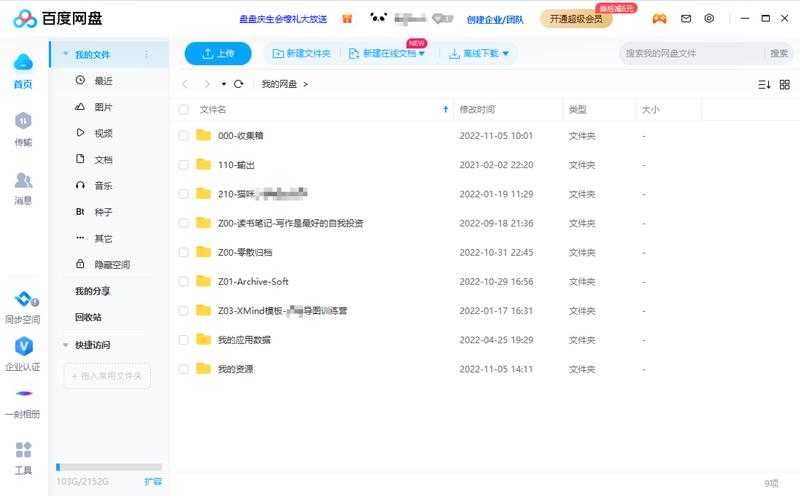Image resolution: width=800 pixels, height=496 pixels.
Task: Open 隐藏空间 in the sidebar
Action: [x=112, y=264]
